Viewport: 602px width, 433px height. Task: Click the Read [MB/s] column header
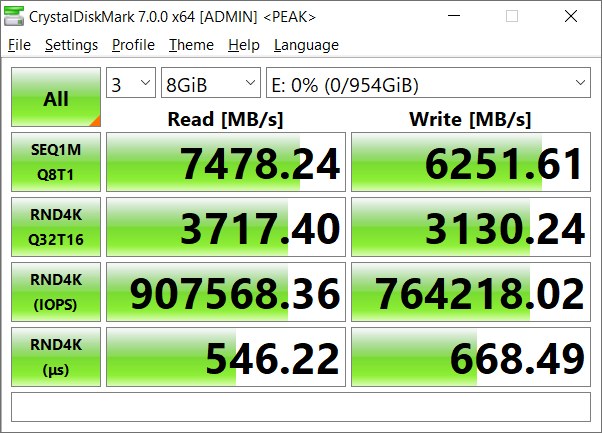tap(225, 119)
